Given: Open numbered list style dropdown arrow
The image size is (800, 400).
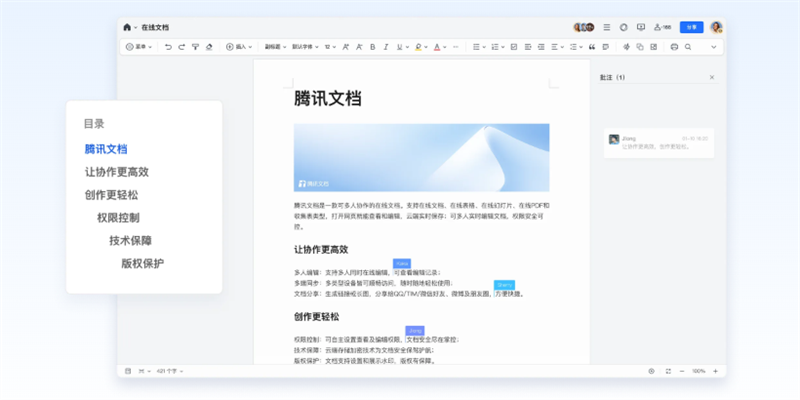Looking at the screenshot, I should click(503, 47).
